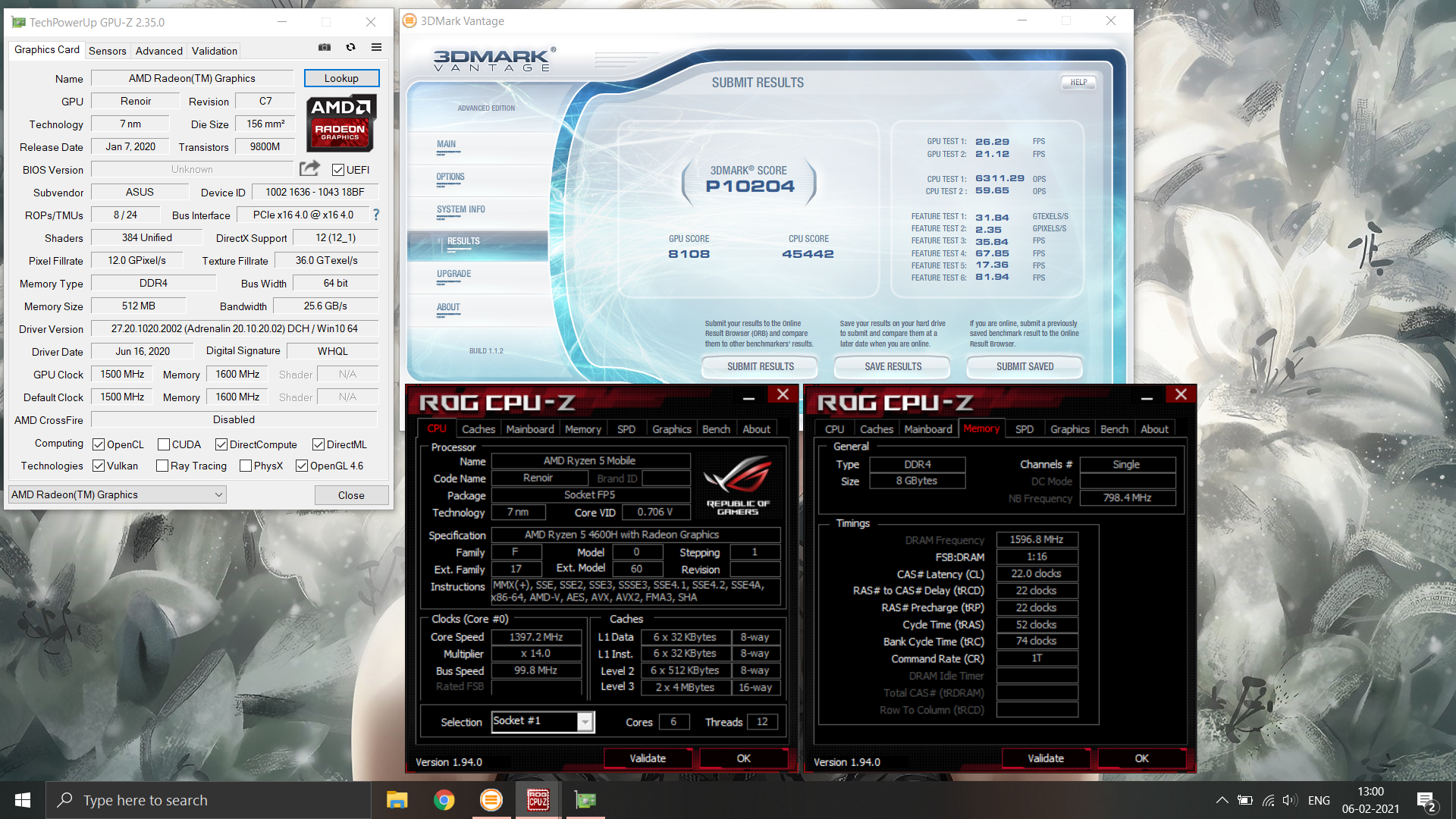The image size is (1456, 819).
Task: Click the Republic of Gamers logo
Action: (737, 485)
